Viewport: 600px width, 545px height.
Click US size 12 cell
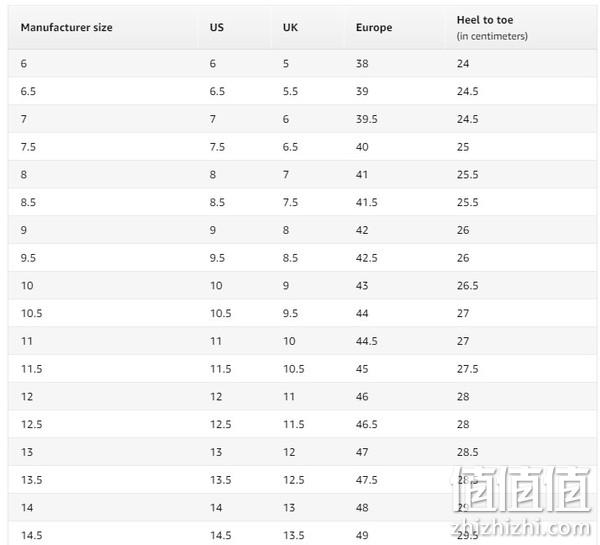[216, 397]
